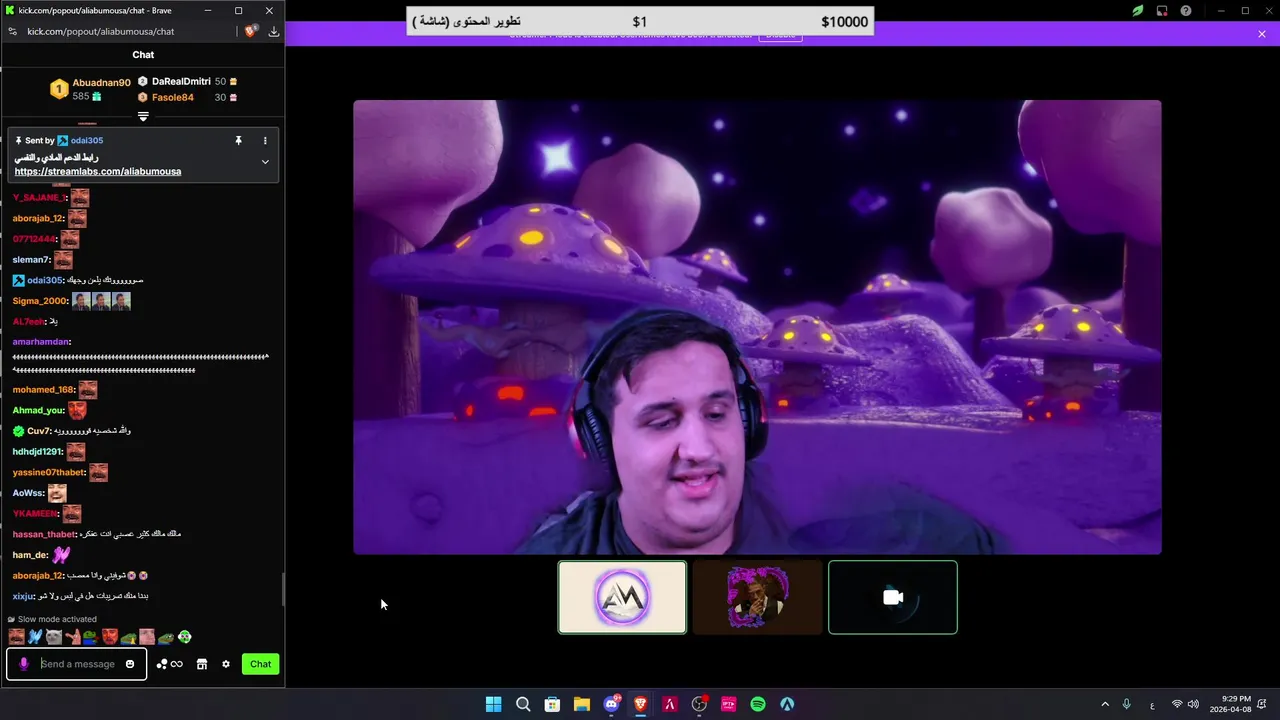Click the taskbar microphone indicator
This screenshot has width=1280, height=720.
(x=1127, y=704)
